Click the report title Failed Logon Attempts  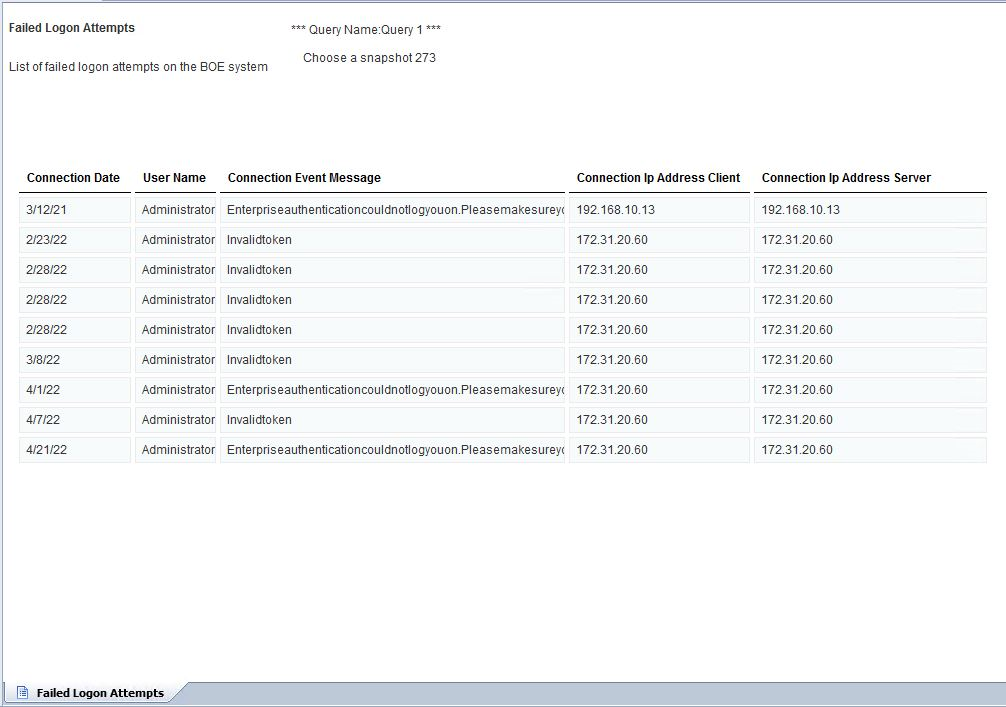click(x=71, y=28)
